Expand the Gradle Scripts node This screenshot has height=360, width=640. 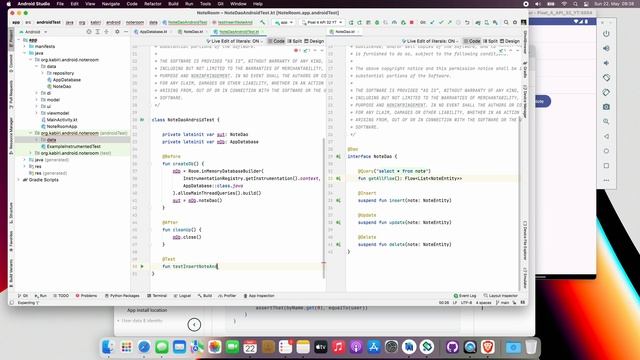pos(19,180)
